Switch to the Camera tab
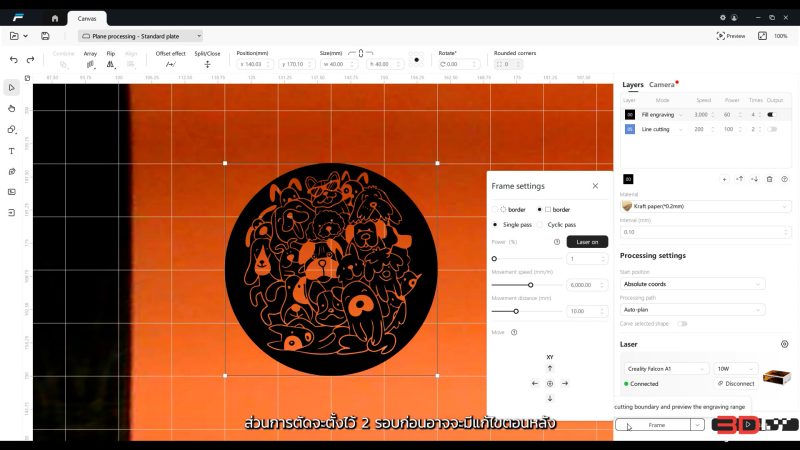Image resolution: width=800 pixels, height=450 pixels. 662,85
